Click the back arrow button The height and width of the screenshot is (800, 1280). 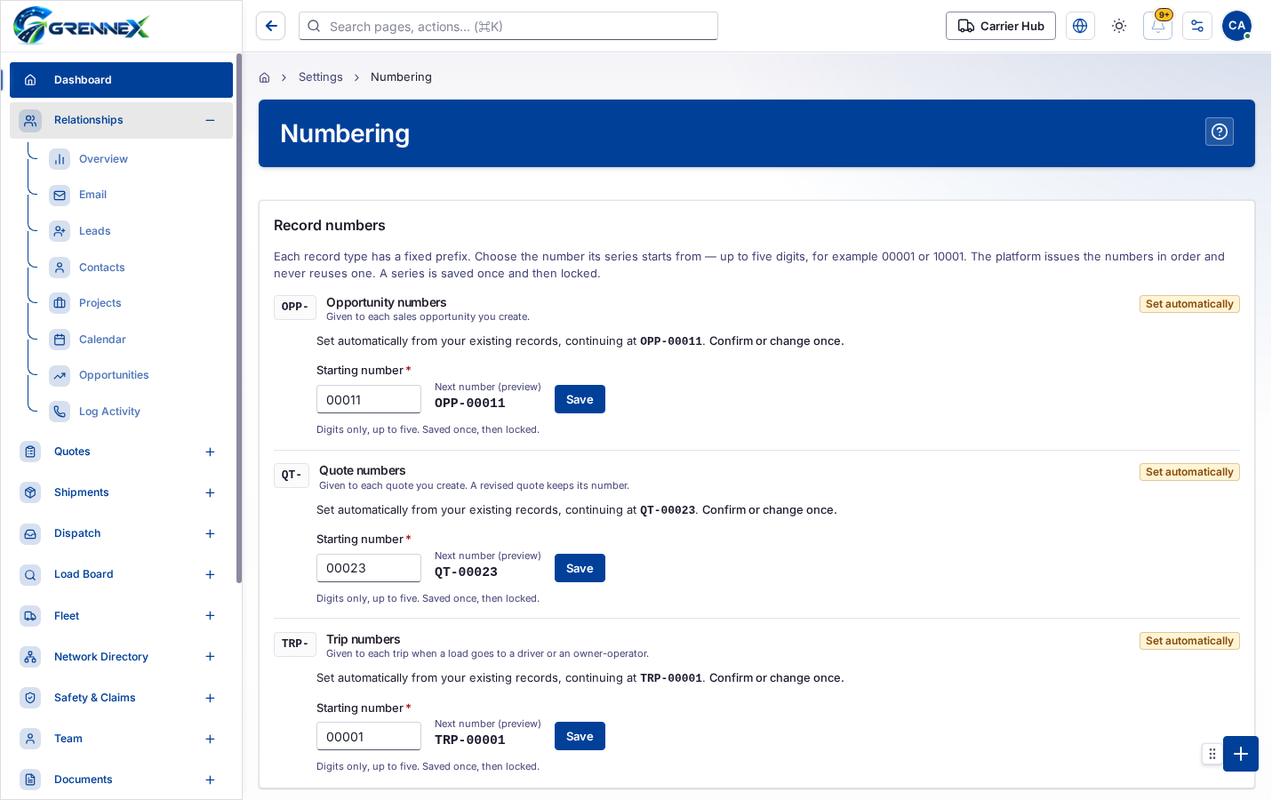point(271,26)
